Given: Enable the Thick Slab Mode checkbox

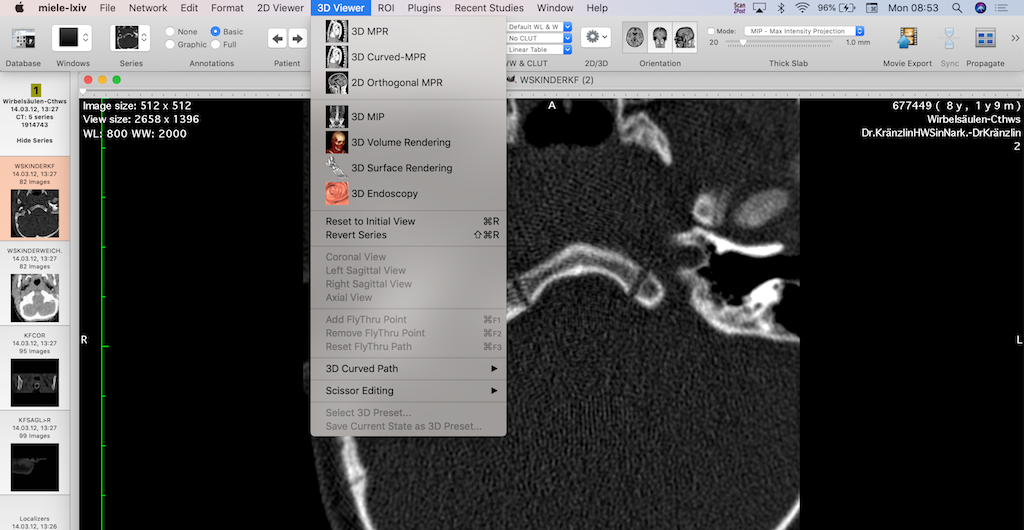Looking at the screenshot, I should click(x=712, y=31).
